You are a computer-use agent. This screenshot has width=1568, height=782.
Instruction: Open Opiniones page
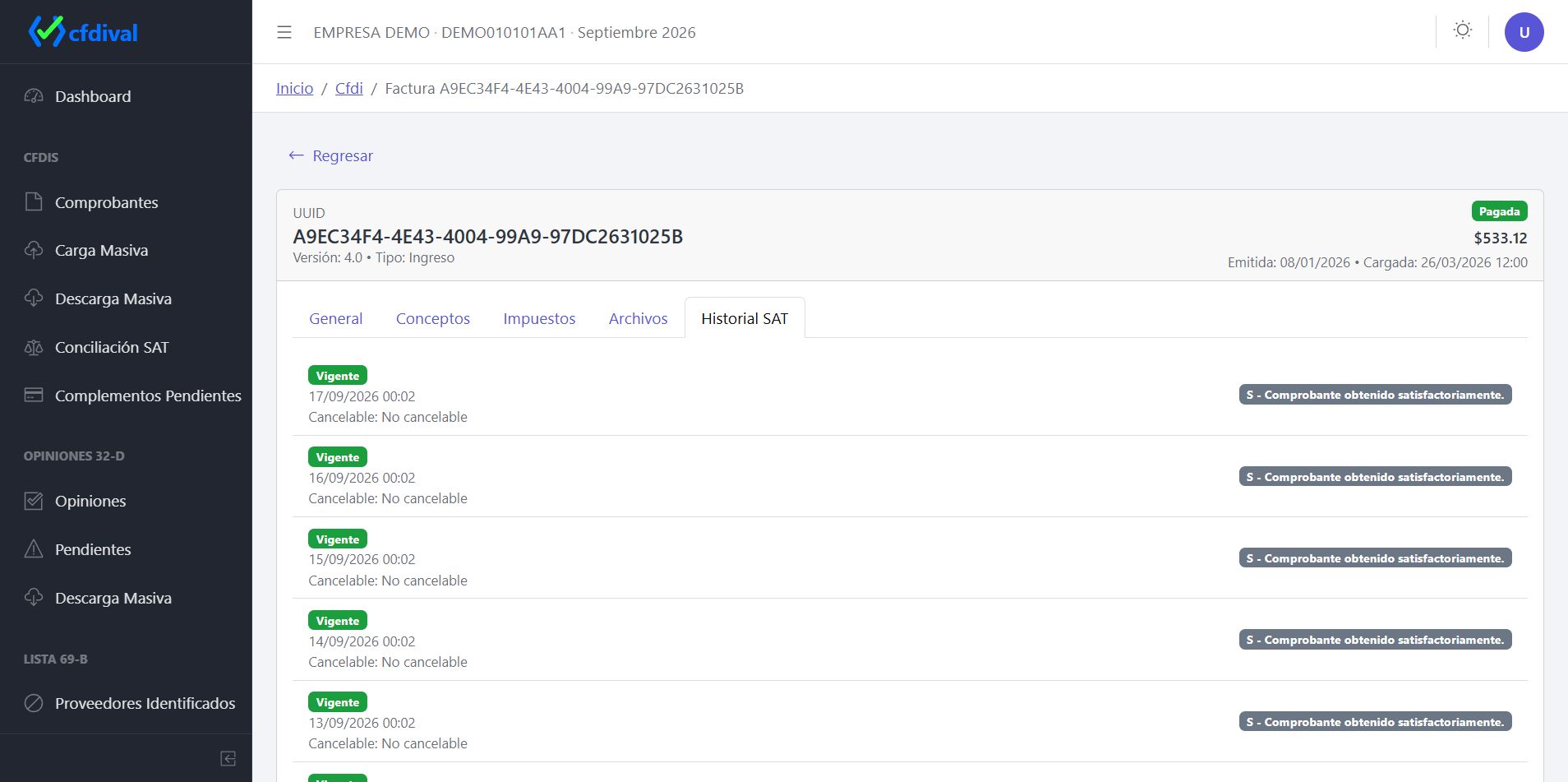(126, 501)
